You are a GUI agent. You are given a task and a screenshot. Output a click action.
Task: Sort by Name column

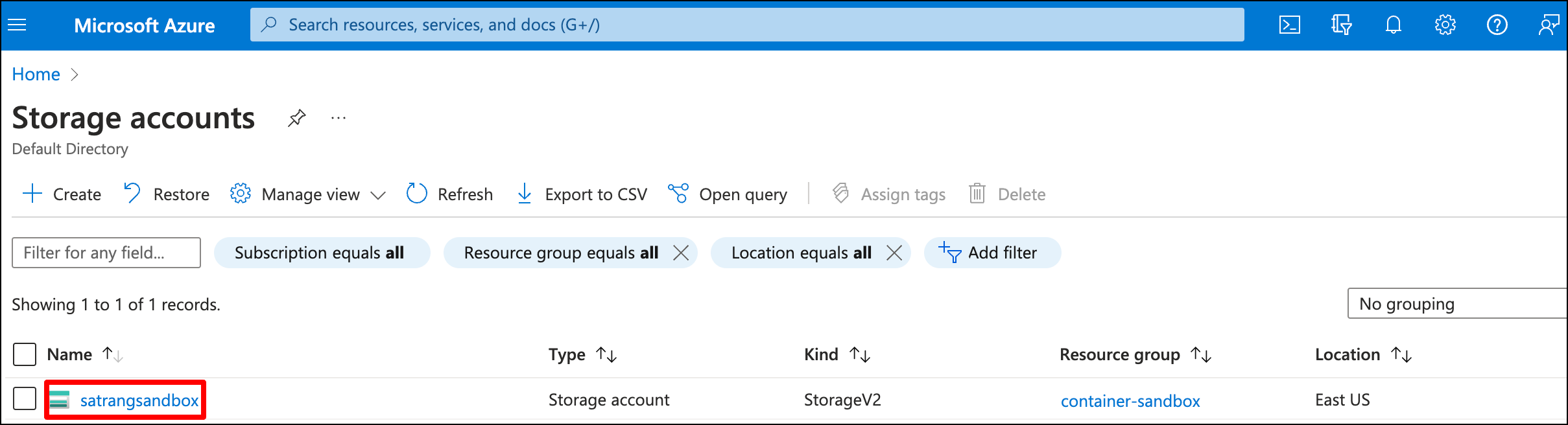[84, 354]
